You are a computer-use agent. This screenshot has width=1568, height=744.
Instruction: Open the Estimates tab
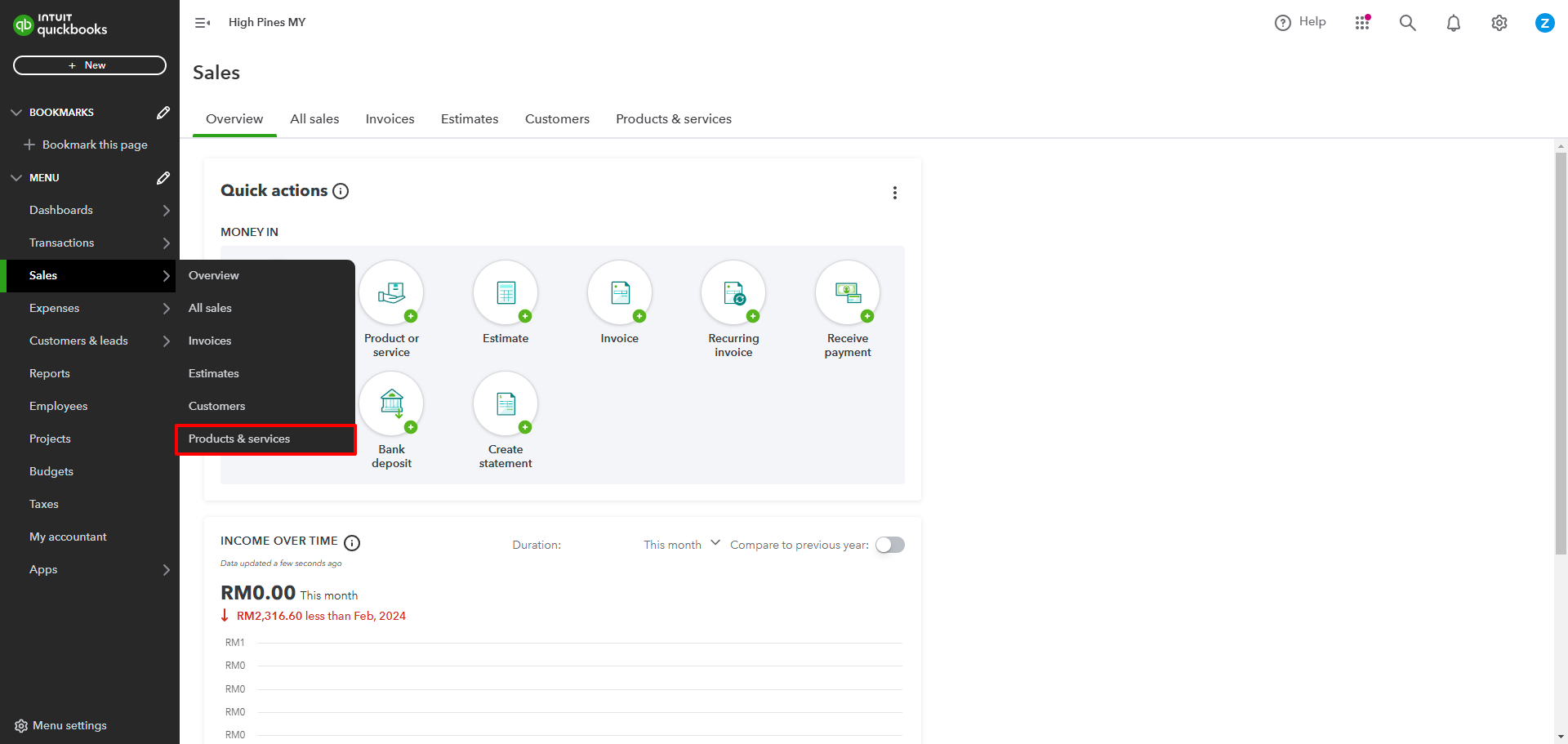coord(470,119)
